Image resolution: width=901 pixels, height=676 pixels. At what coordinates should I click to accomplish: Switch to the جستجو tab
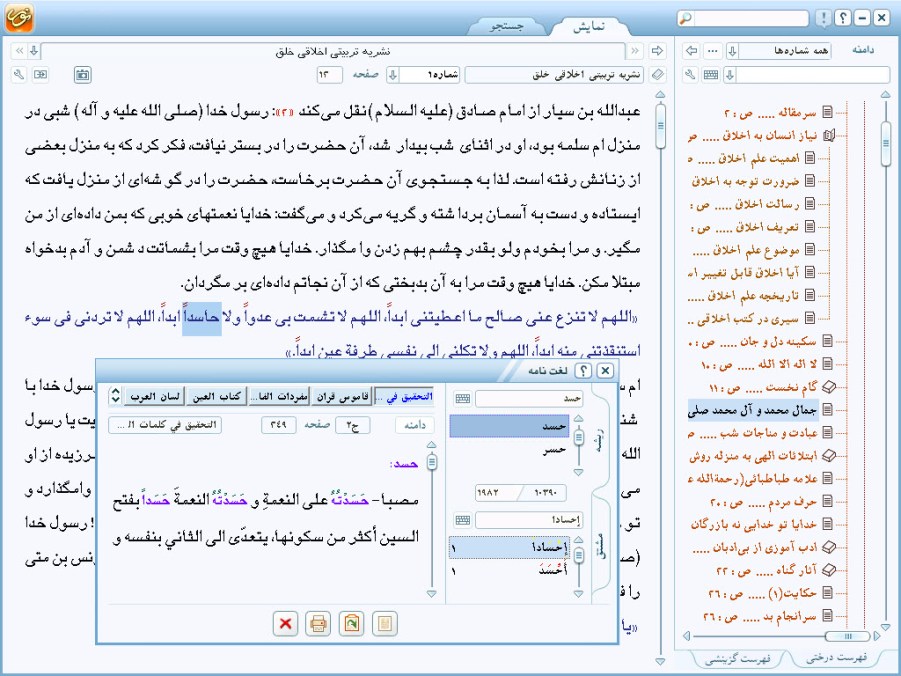coord(507,27)
